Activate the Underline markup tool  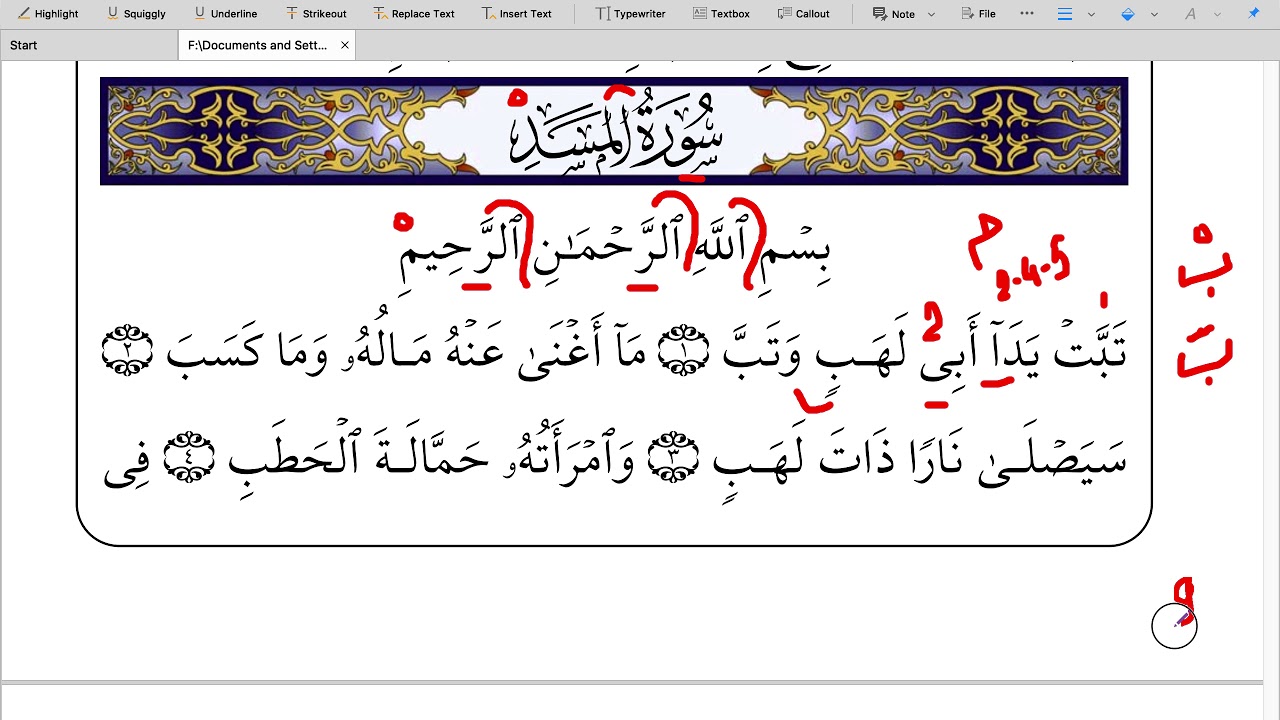[x=225, y=14]
